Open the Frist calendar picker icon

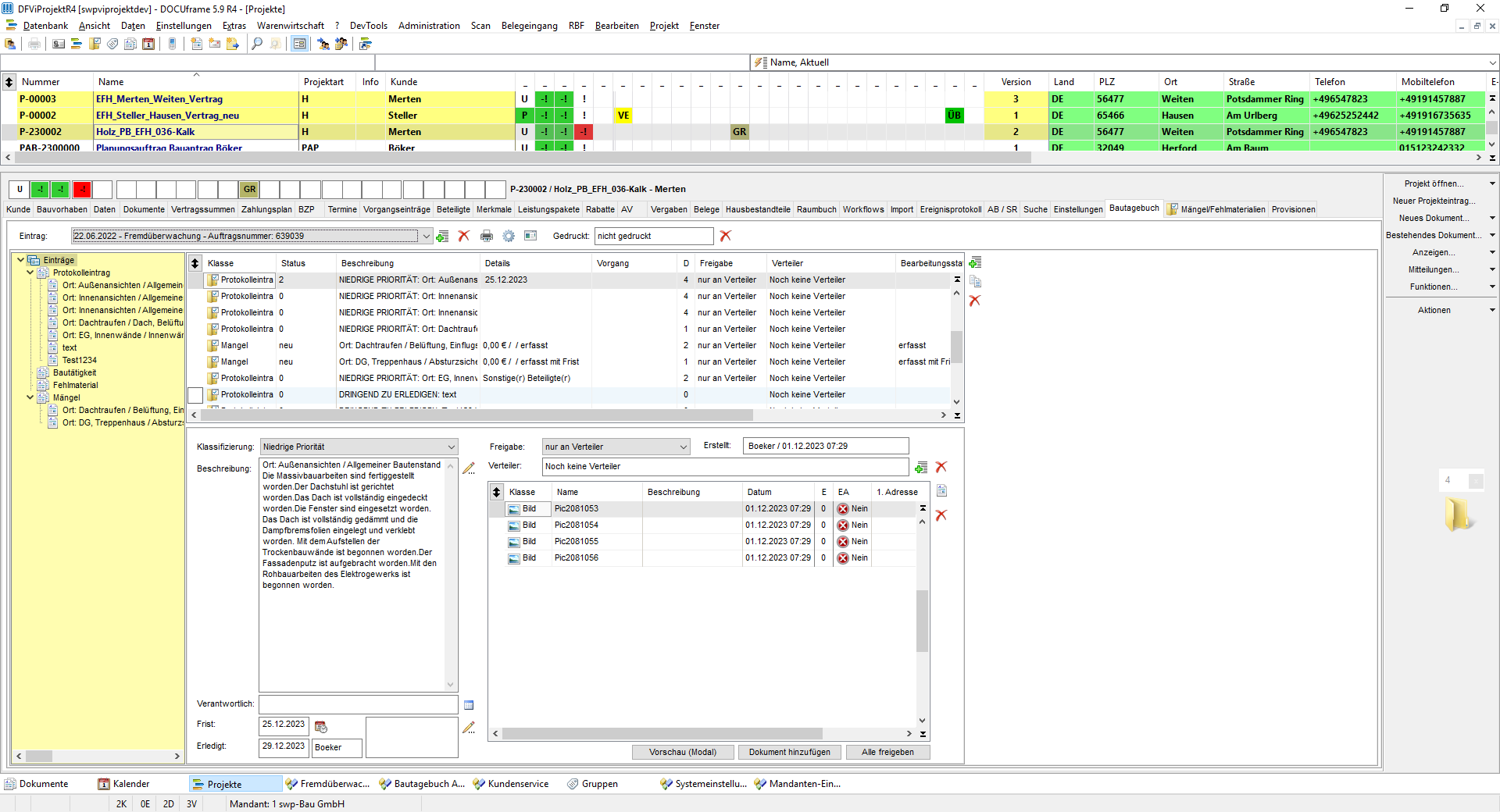click(x=320, y=727)
